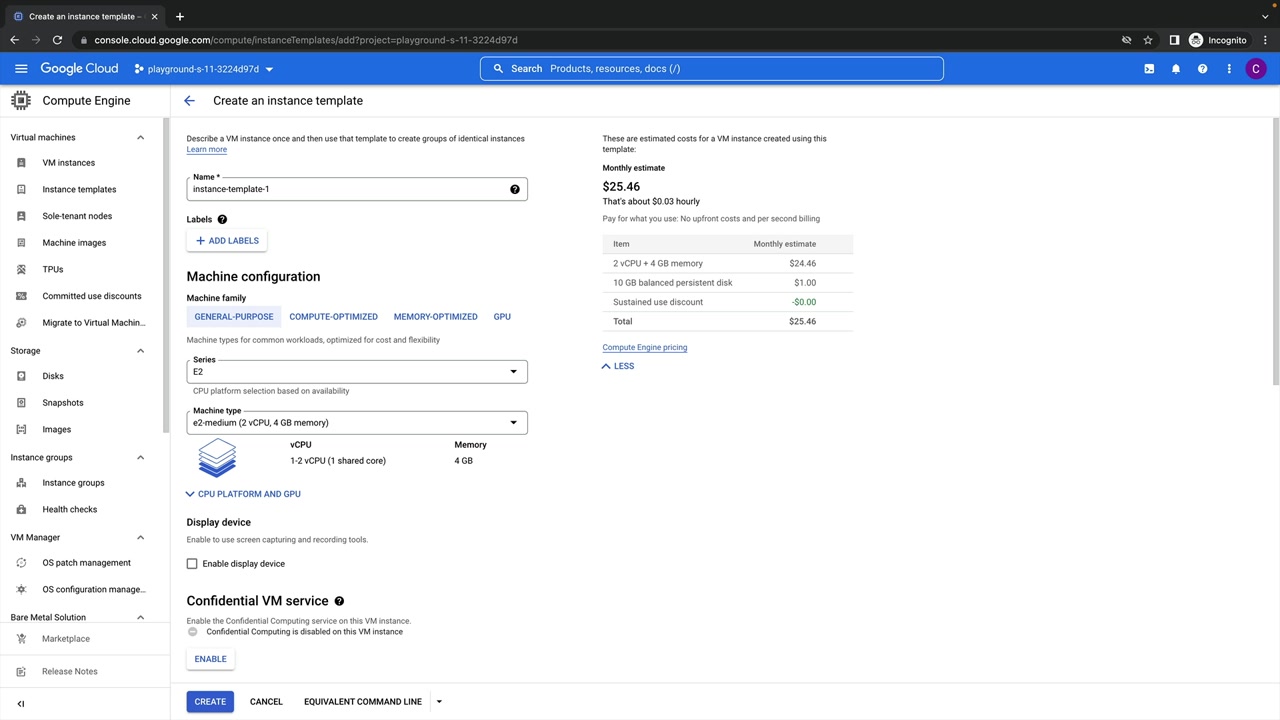Open the project selector playground-s-11-3224d97d
The height and width of the screenshot is (720, 1280).
204,69
